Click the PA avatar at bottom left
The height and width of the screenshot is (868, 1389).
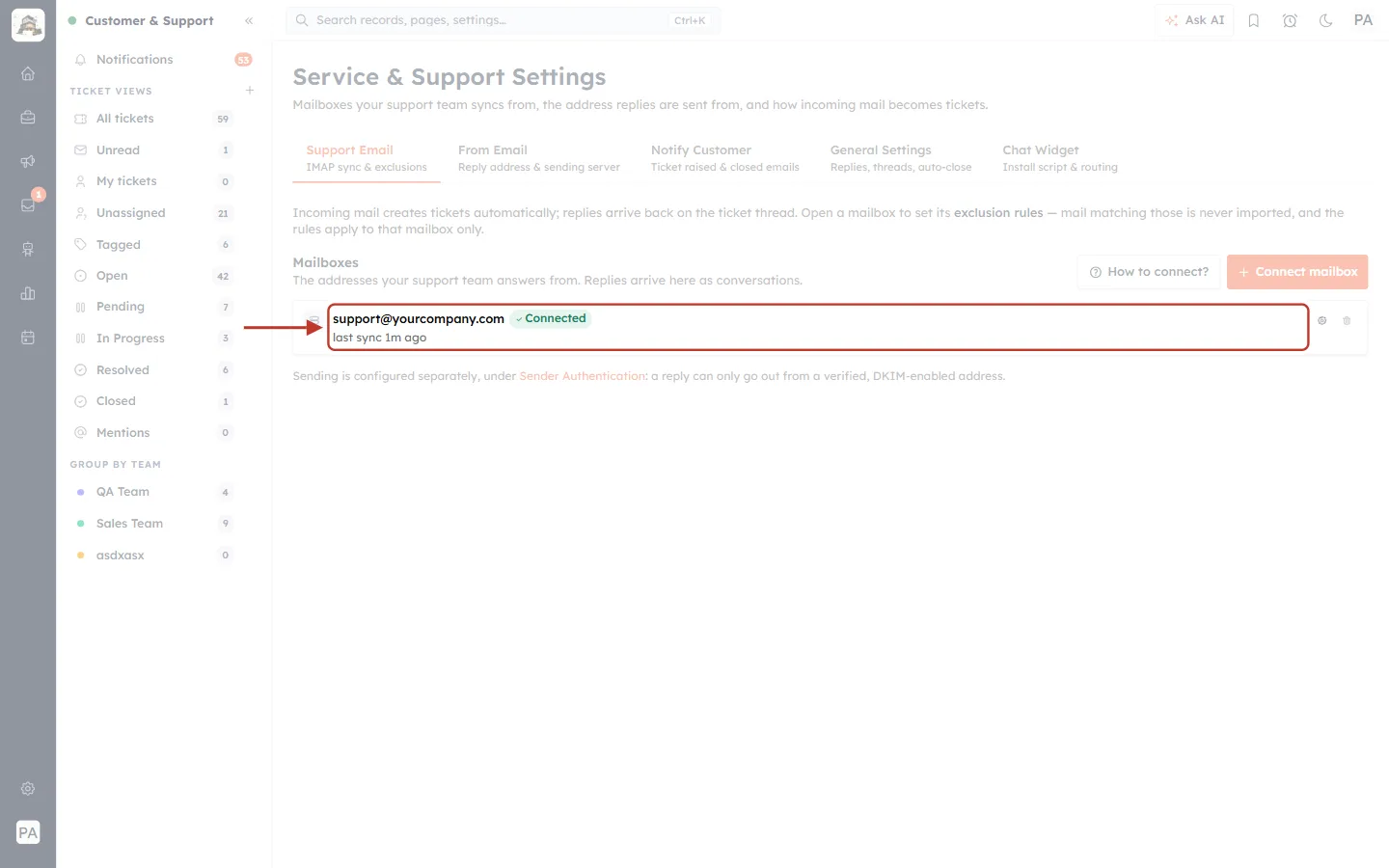28,832
